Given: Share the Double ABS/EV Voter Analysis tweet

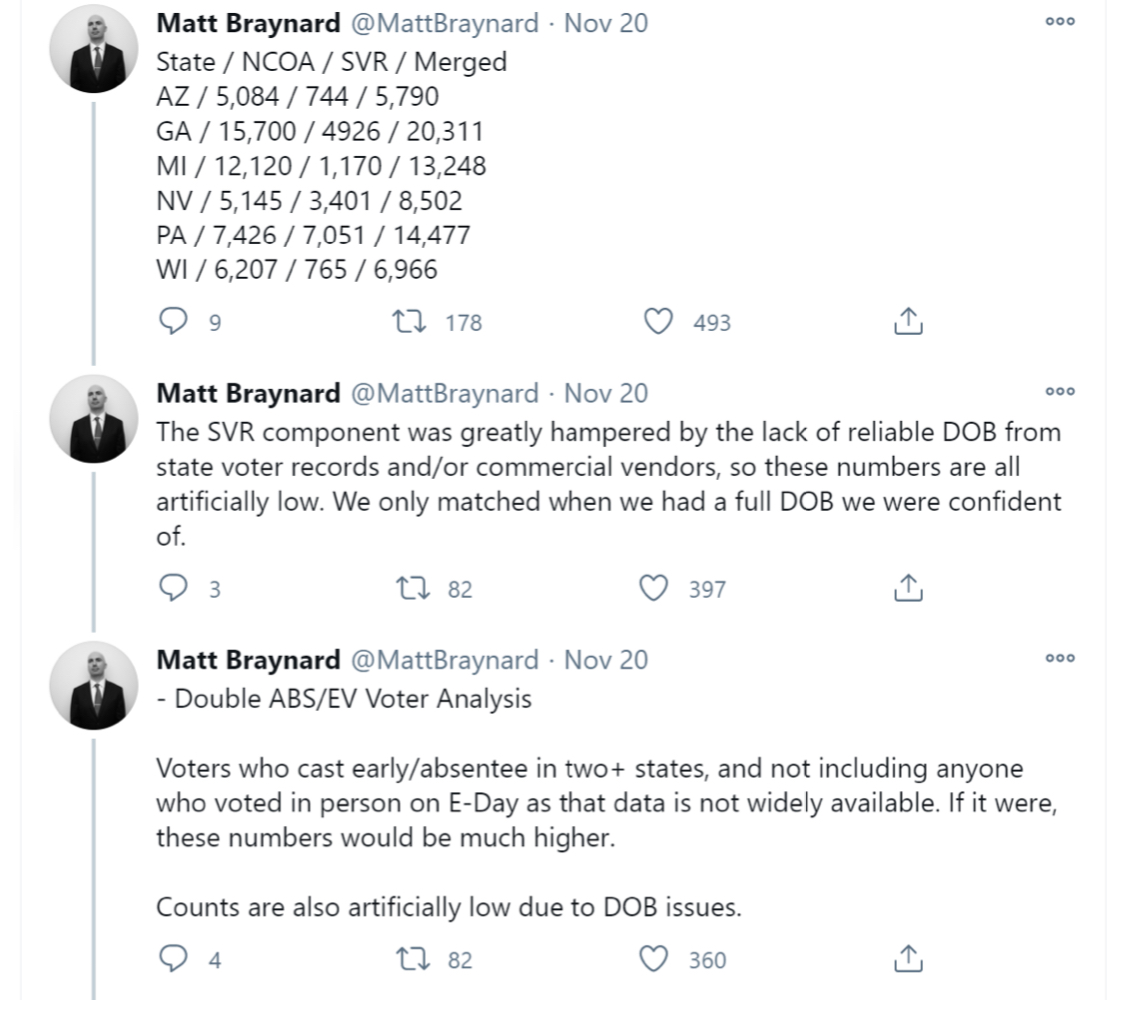Looking at the screenshot, I should 908,958.
